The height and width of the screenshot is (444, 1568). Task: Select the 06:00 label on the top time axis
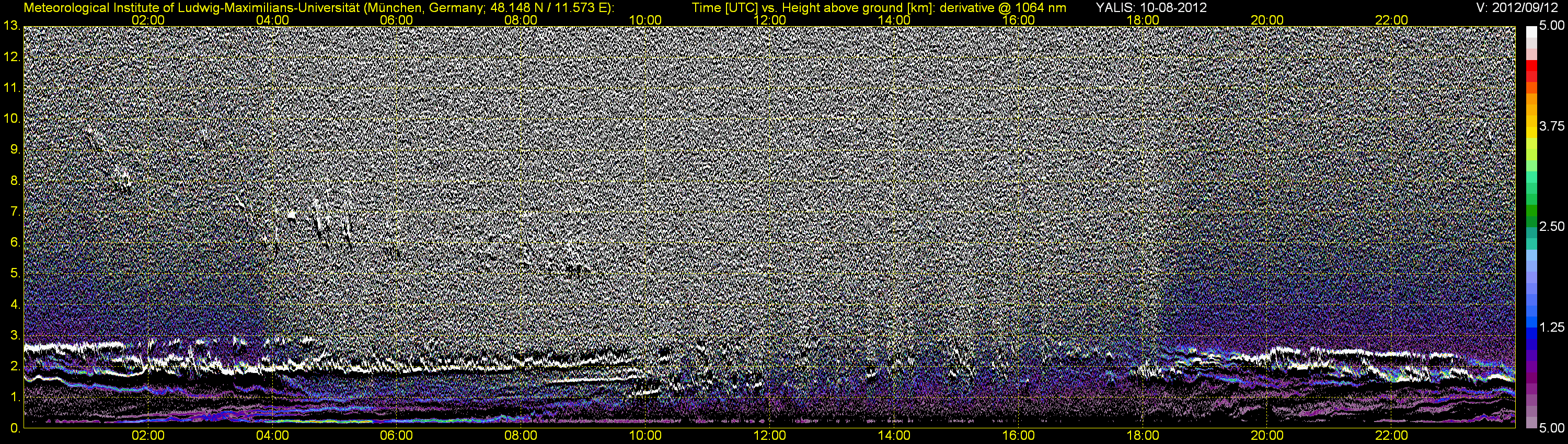tap(396, 20)
